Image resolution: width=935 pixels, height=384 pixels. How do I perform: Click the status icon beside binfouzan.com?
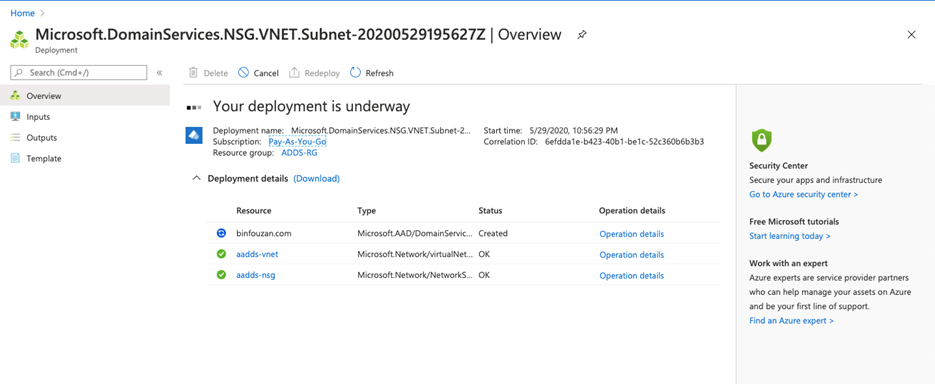click(x=221, y=233)
